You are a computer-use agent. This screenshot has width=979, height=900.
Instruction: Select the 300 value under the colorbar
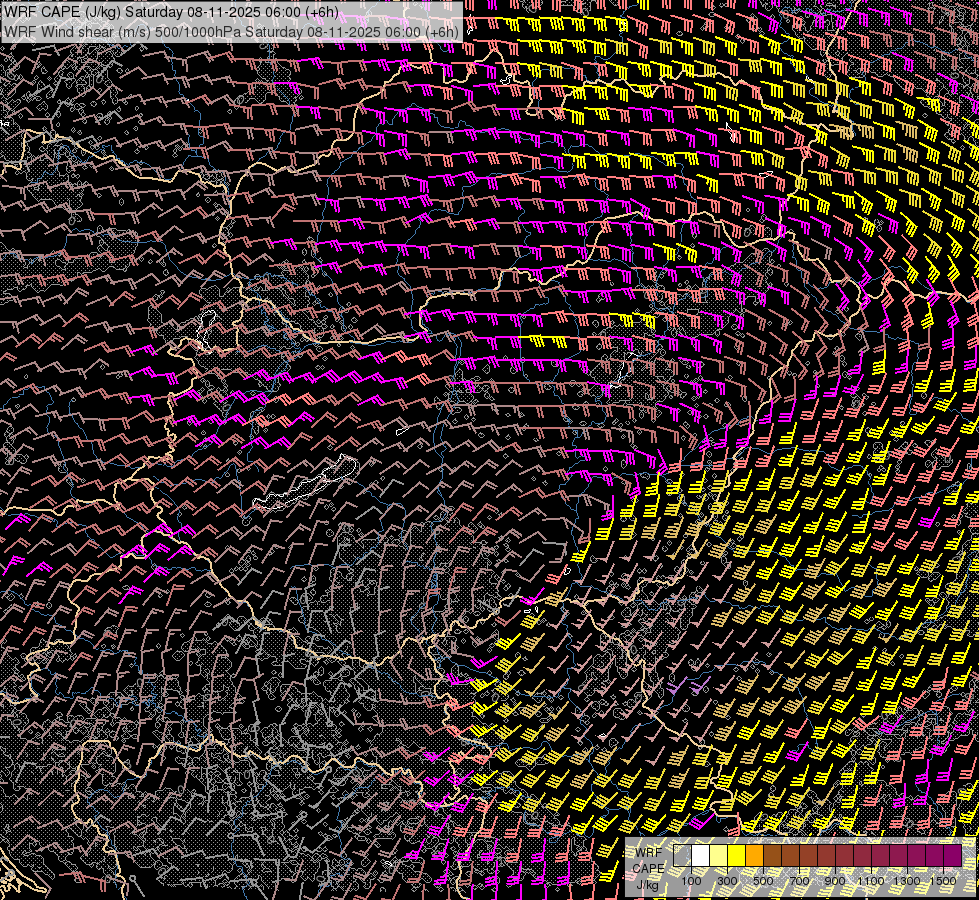[x=727, y=881]
